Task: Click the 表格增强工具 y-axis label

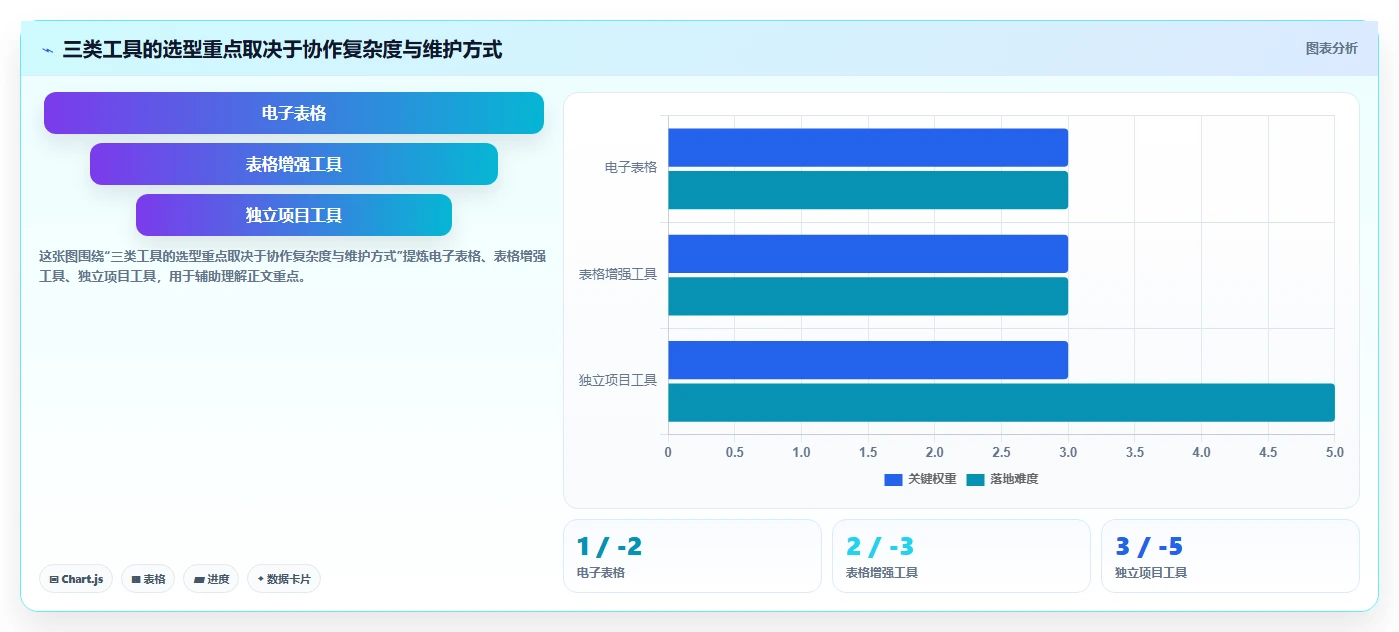Action: click(618, 274)
